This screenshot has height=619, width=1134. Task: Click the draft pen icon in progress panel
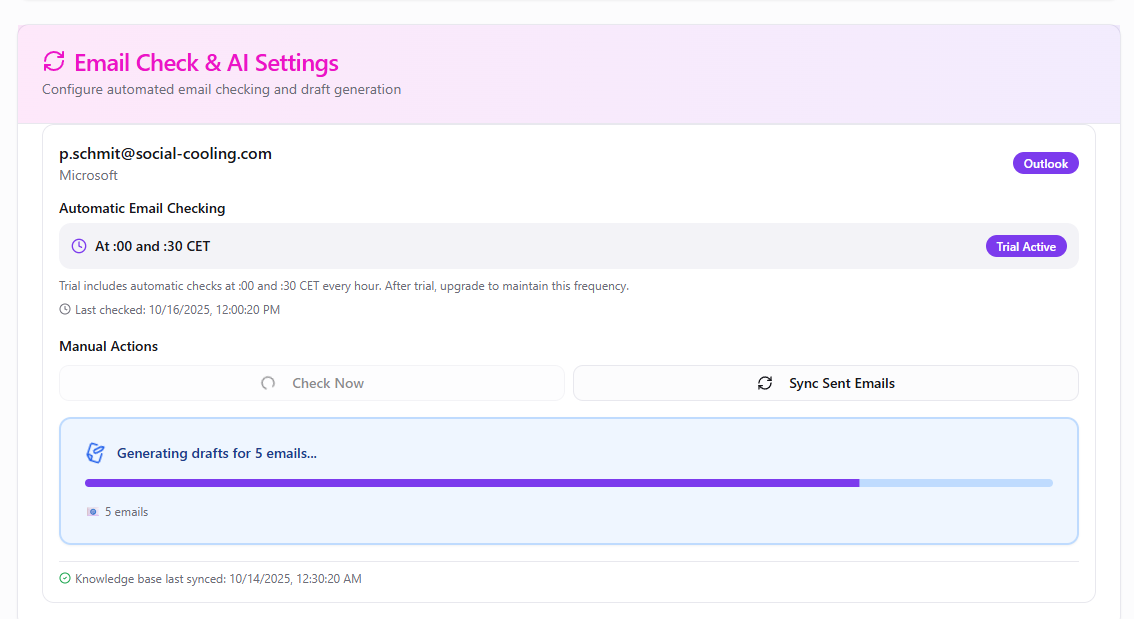(96, 453)
